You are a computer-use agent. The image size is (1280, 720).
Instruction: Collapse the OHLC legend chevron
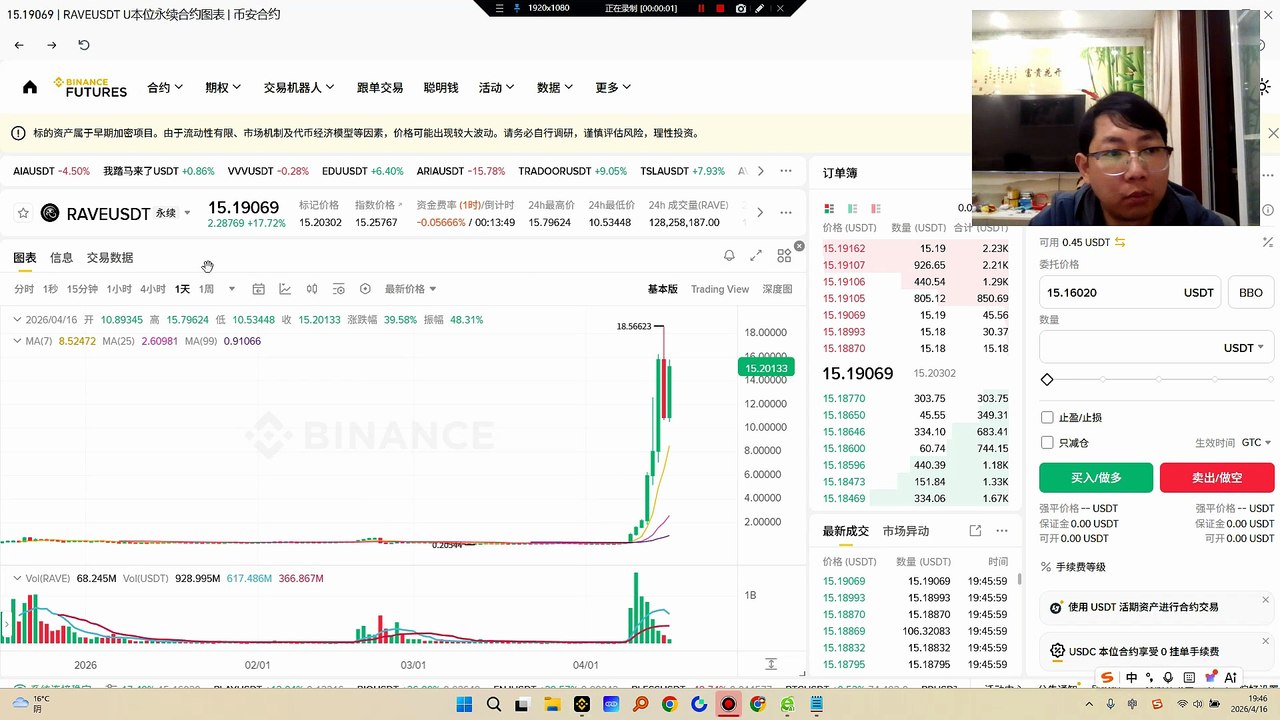point(17,319)
